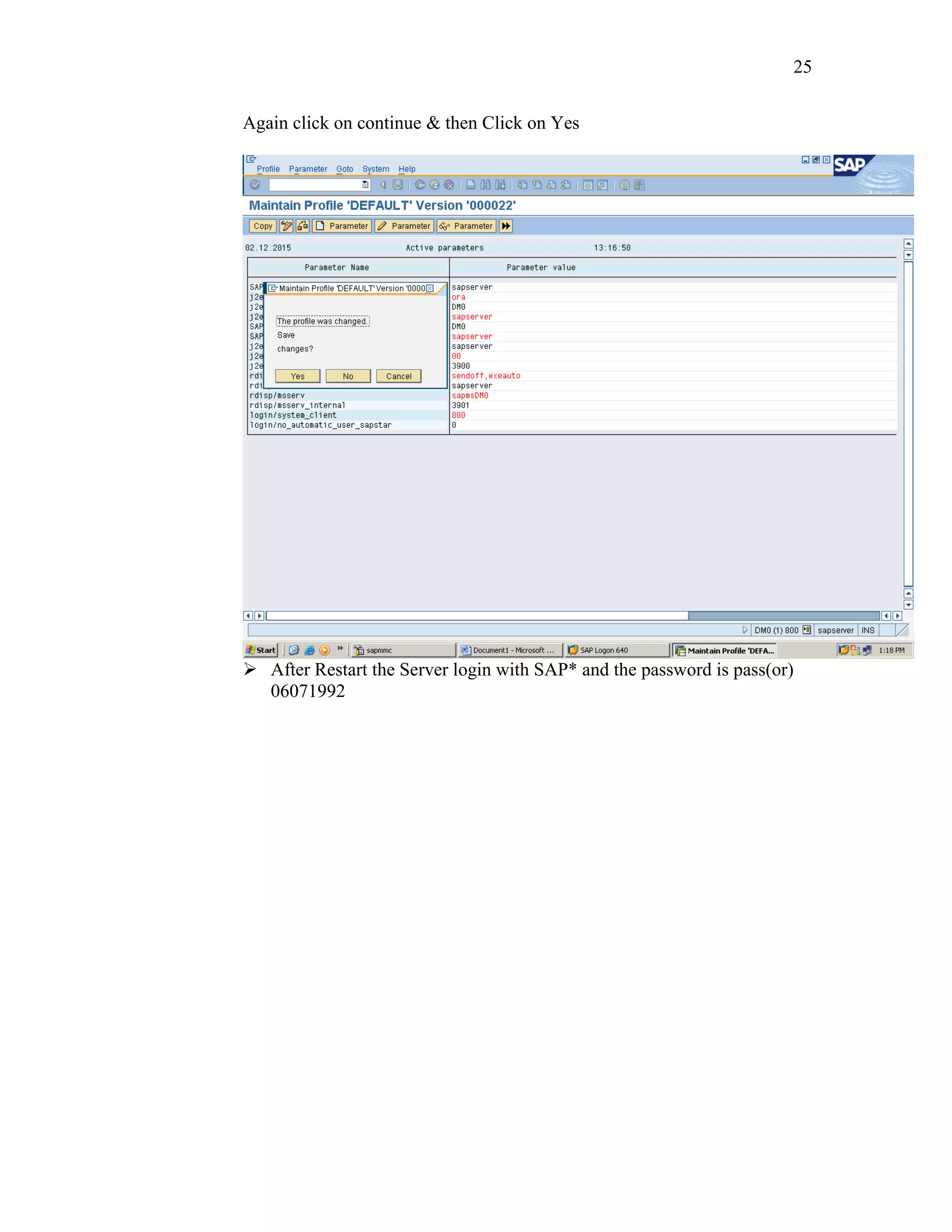Open the Internet Explorer quick launch icon
952x1232 pixels.
(309, 650)
